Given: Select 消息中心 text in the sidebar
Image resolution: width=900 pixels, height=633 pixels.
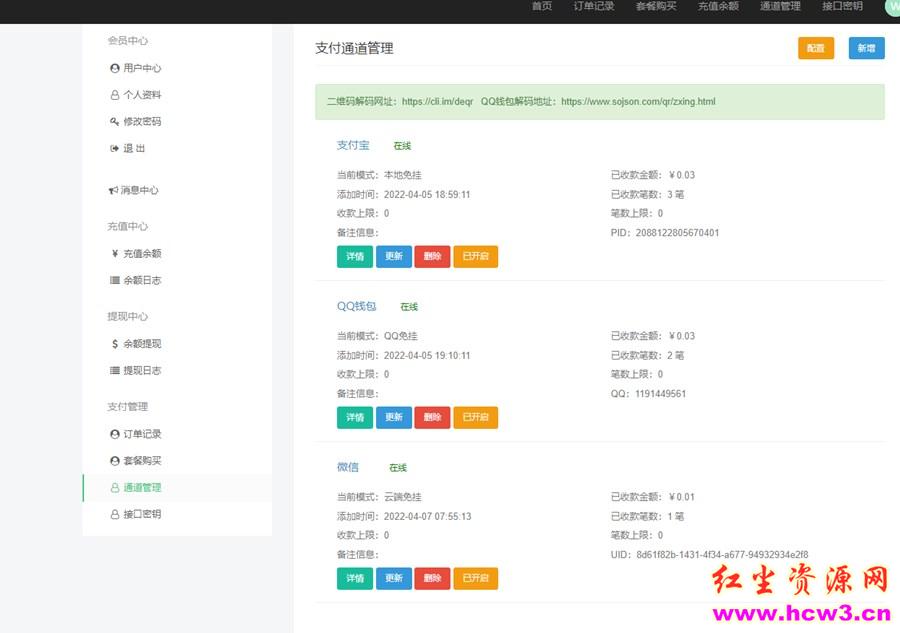Looking at the screenshot, I should (x=139, y=190).
